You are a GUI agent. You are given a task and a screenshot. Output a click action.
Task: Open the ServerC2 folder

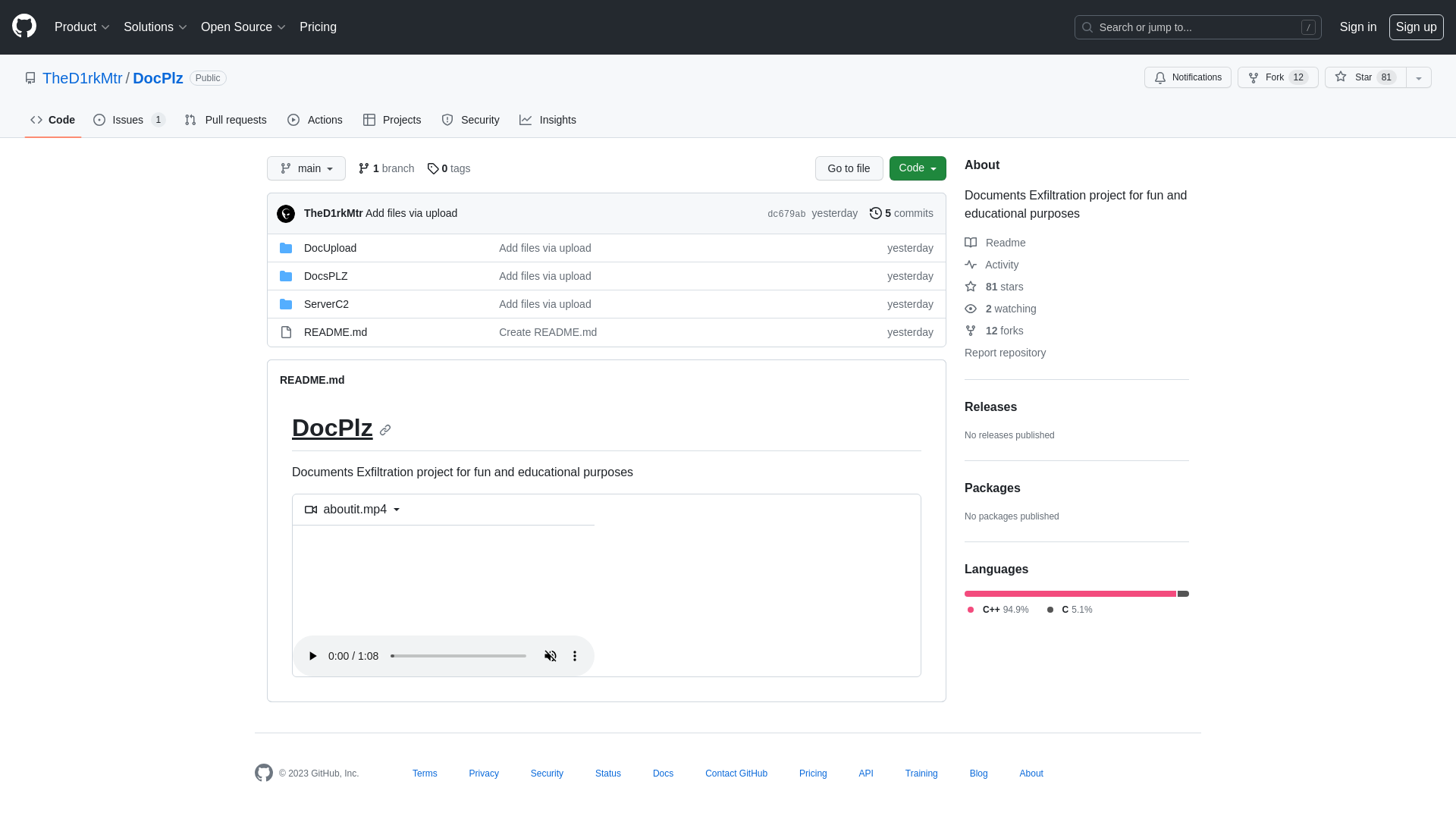(x=326, y=304)
